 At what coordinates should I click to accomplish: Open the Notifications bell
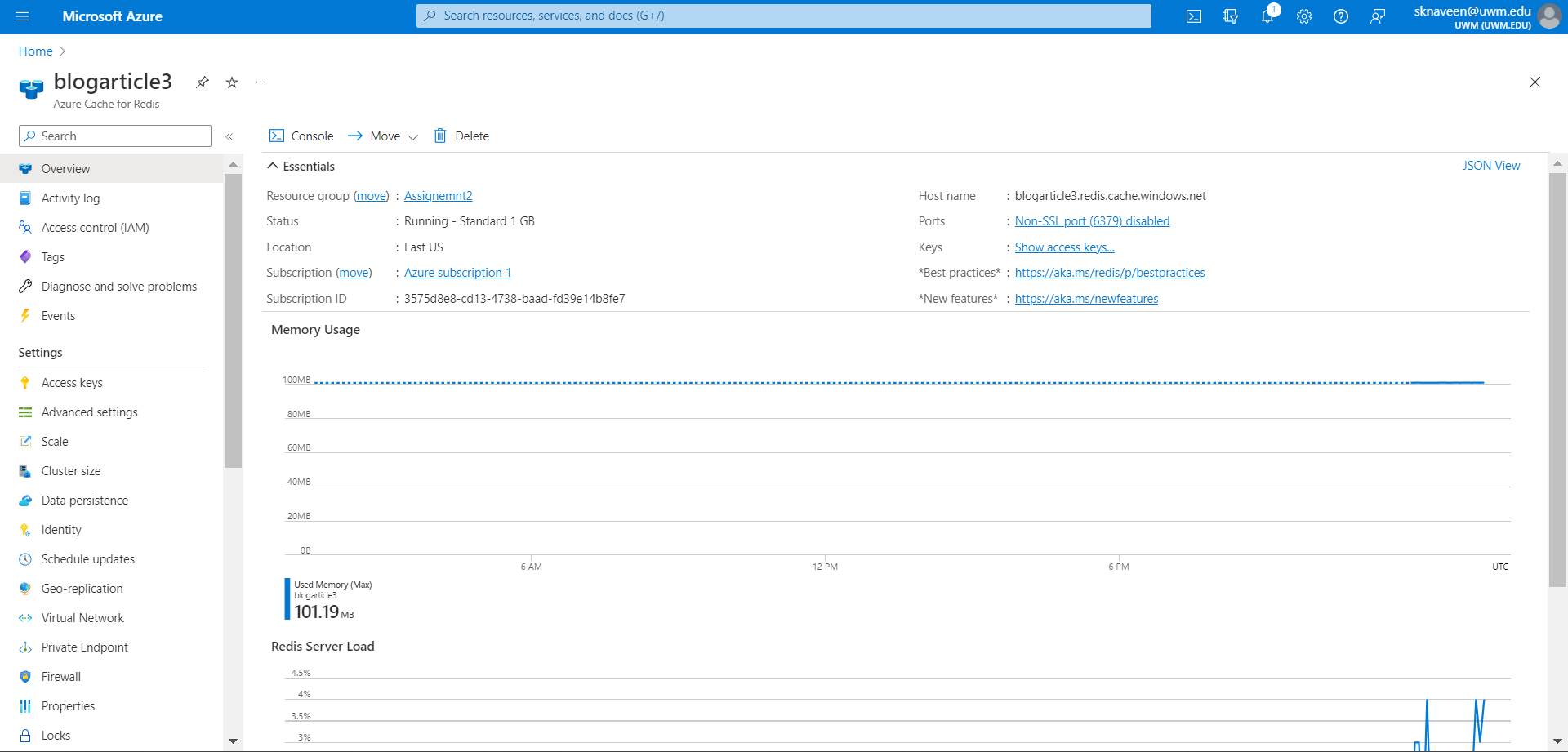(1267, 16)
